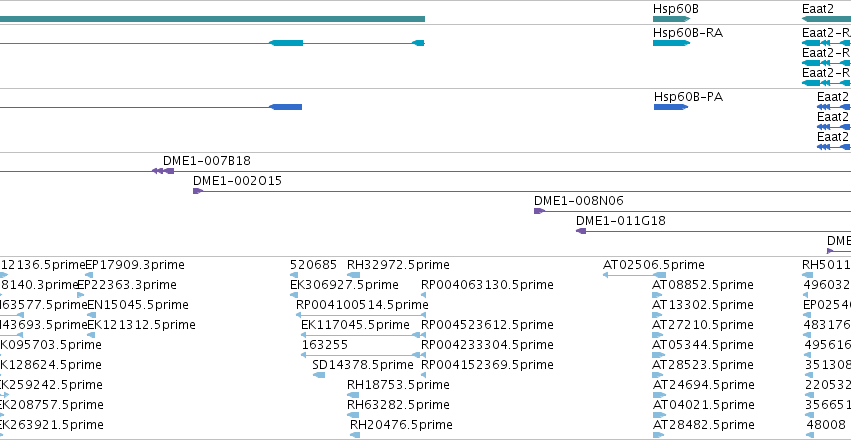The height and width of the screenshot is (440, 851).
Task: Select the long teal gene bar left of Hsp60B
Action: (x=212, y=19)
